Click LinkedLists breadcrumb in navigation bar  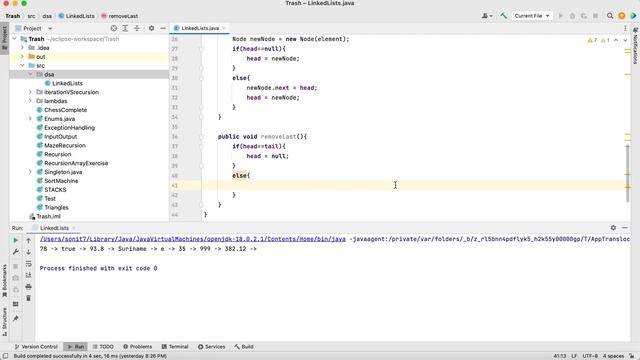coord(76,16)
